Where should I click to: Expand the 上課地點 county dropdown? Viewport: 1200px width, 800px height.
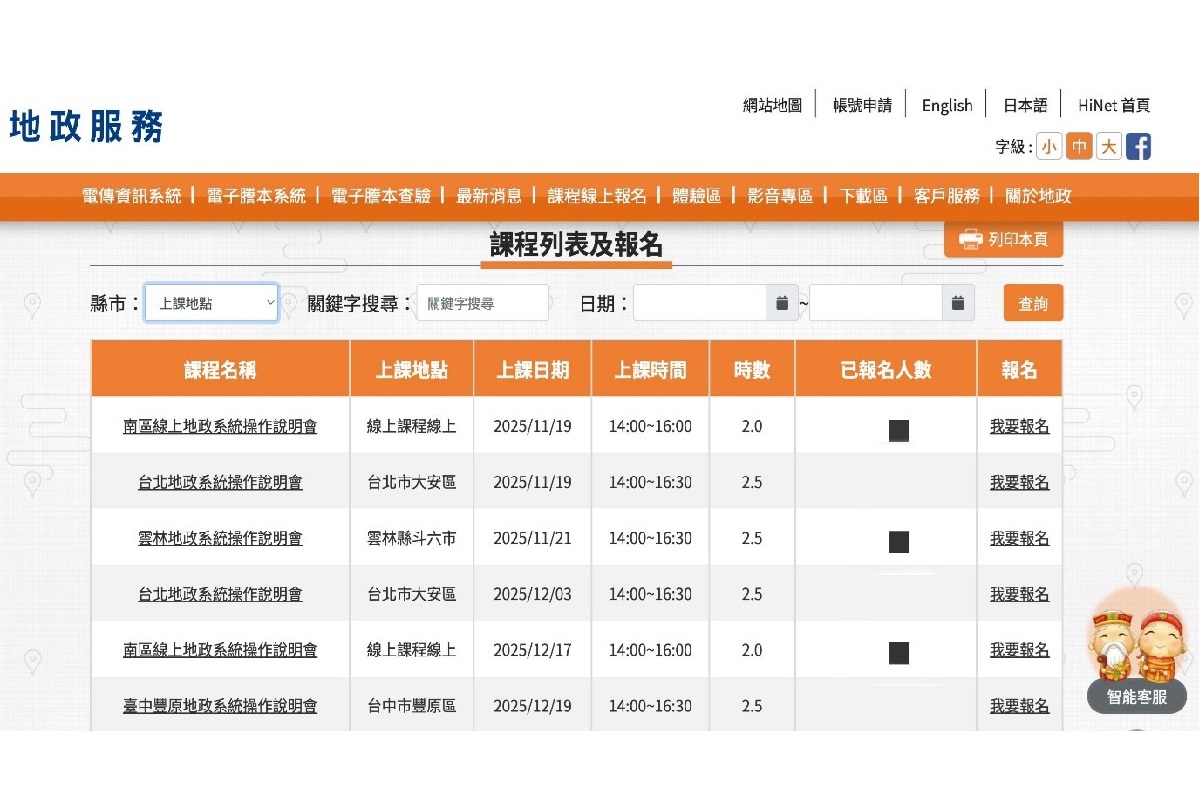coord(211,303)
